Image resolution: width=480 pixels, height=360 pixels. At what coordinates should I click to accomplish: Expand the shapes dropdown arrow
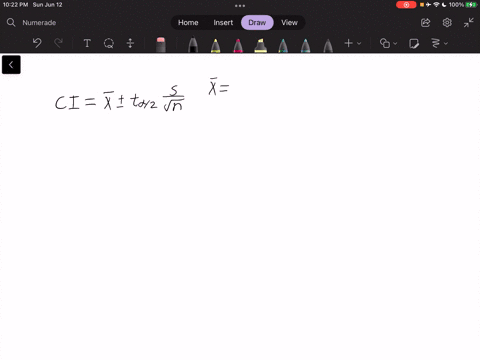(395, 43)
